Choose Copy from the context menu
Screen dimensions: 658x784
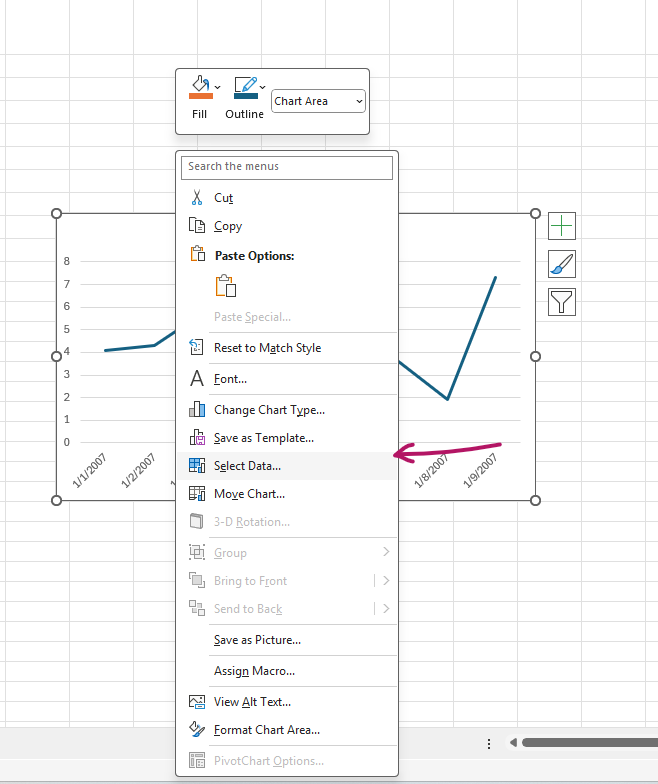[x=287, y=226]
